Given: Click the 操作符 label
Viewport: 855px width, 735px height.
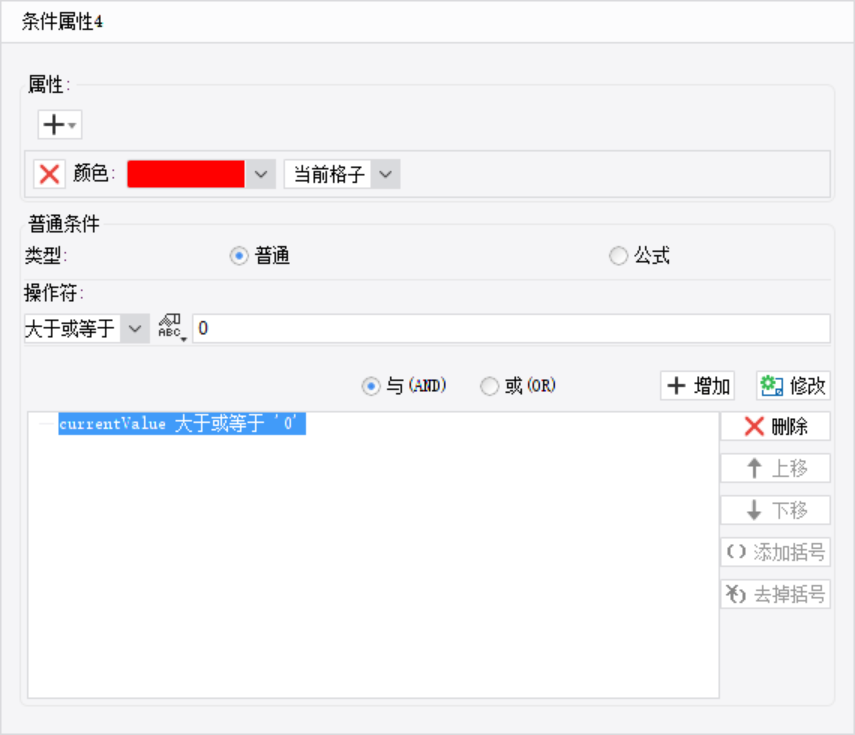Looking at the screenshot, I should (x=53, y=293).
